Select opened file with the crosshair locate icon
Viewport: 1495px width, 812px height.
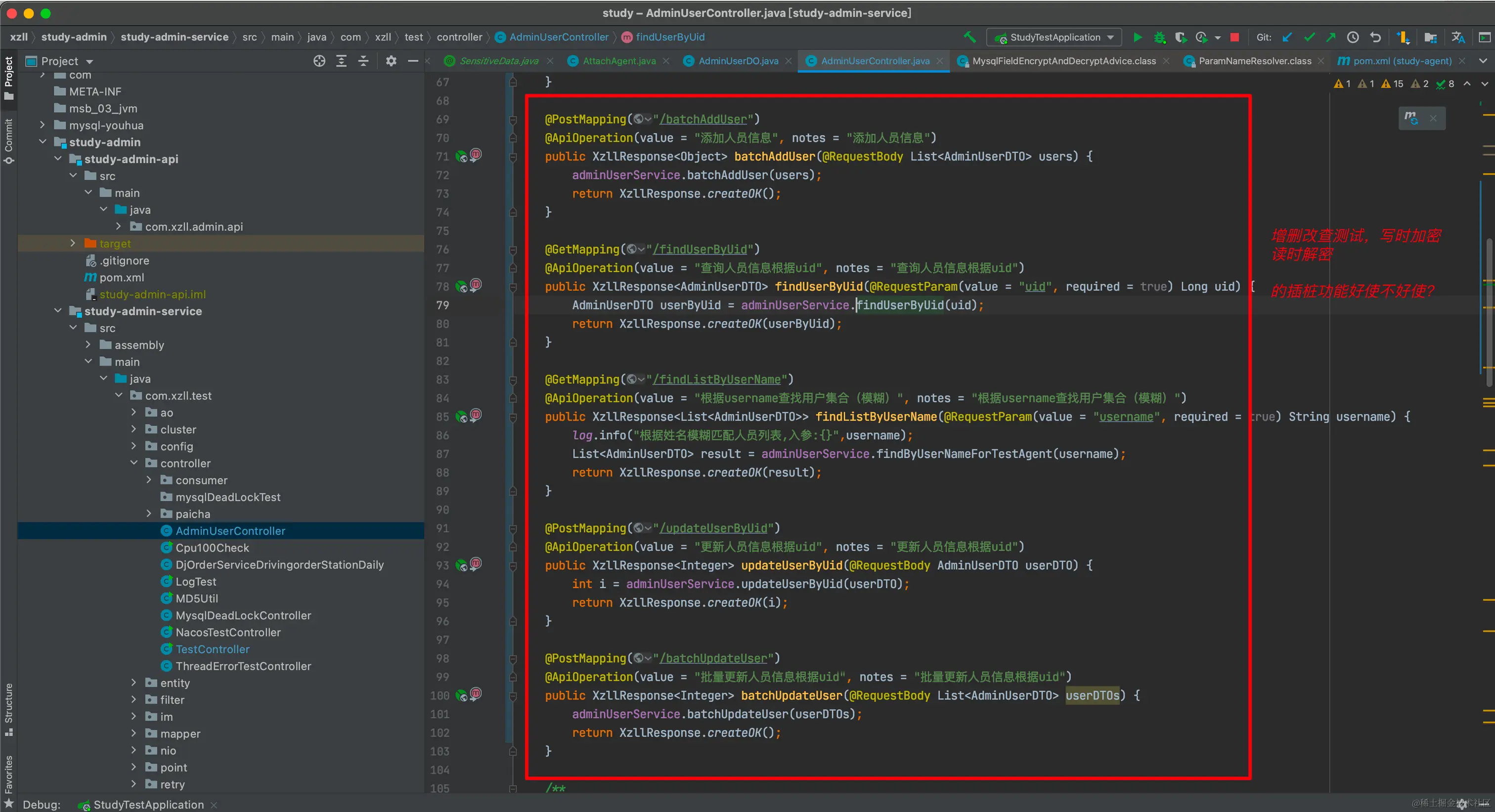tap(319, 61)
